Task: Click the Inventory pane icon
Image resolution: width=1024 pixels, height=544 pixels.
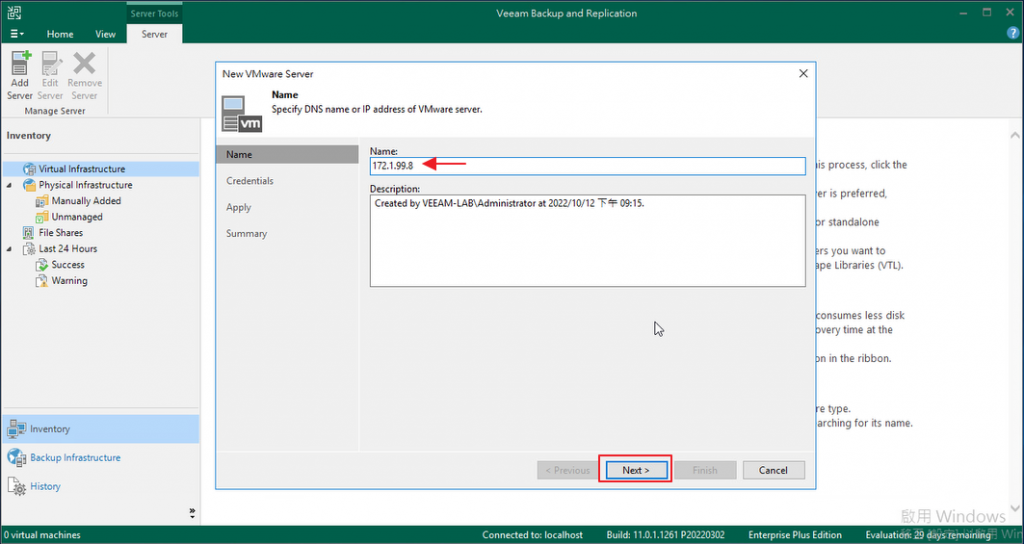Action: (x=16, y=429)
